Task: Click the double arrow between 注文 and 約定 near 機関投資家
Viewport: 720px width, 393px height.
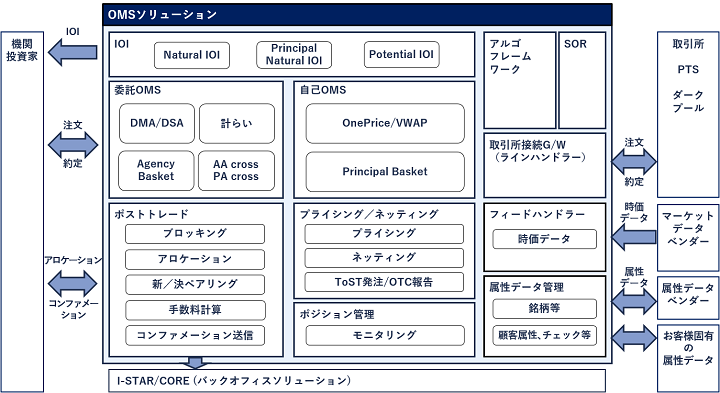Action: pos(73,145)
